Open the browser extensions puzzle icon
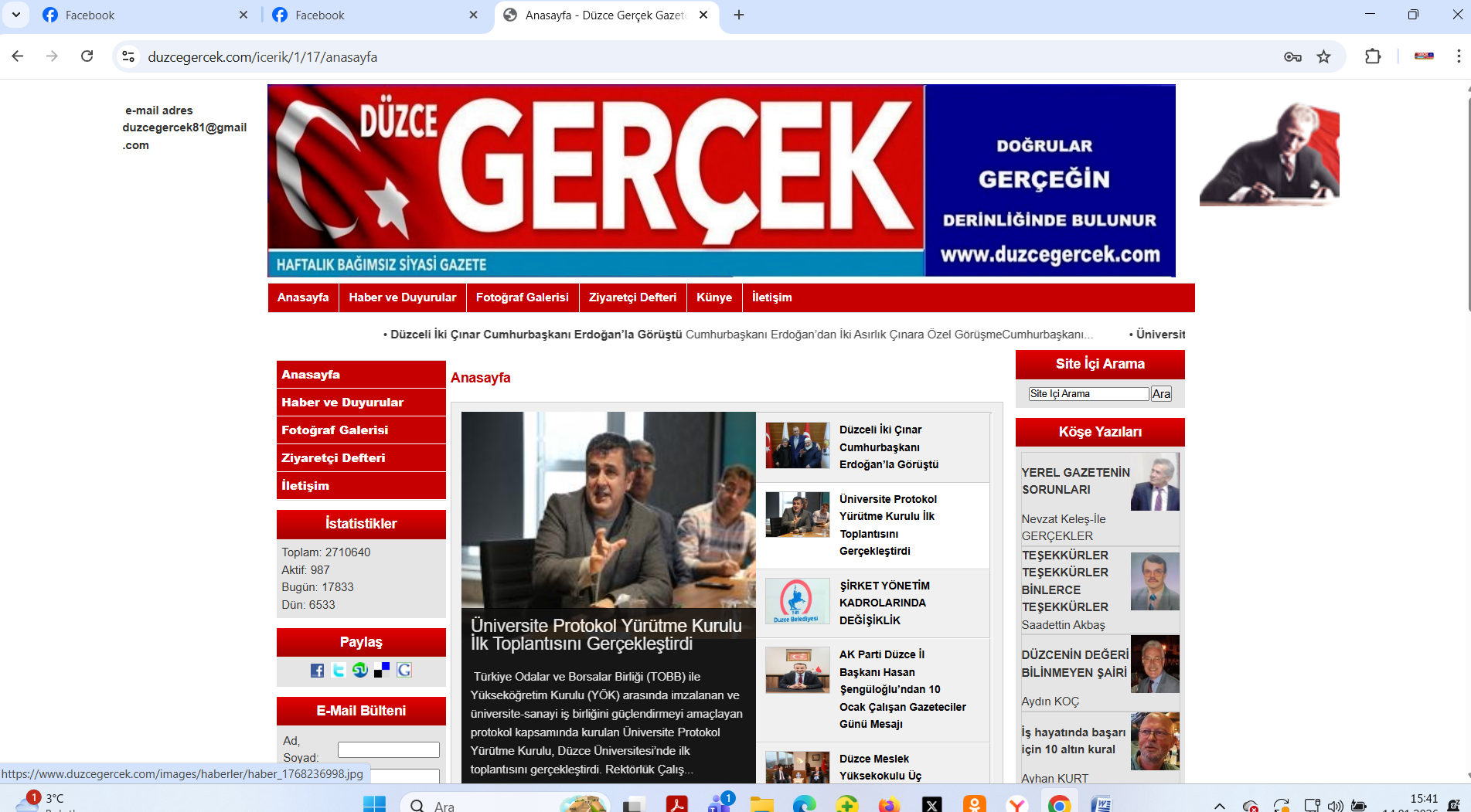Image resolution: width=1471 pixels, height=812 pixels. 1373,56
